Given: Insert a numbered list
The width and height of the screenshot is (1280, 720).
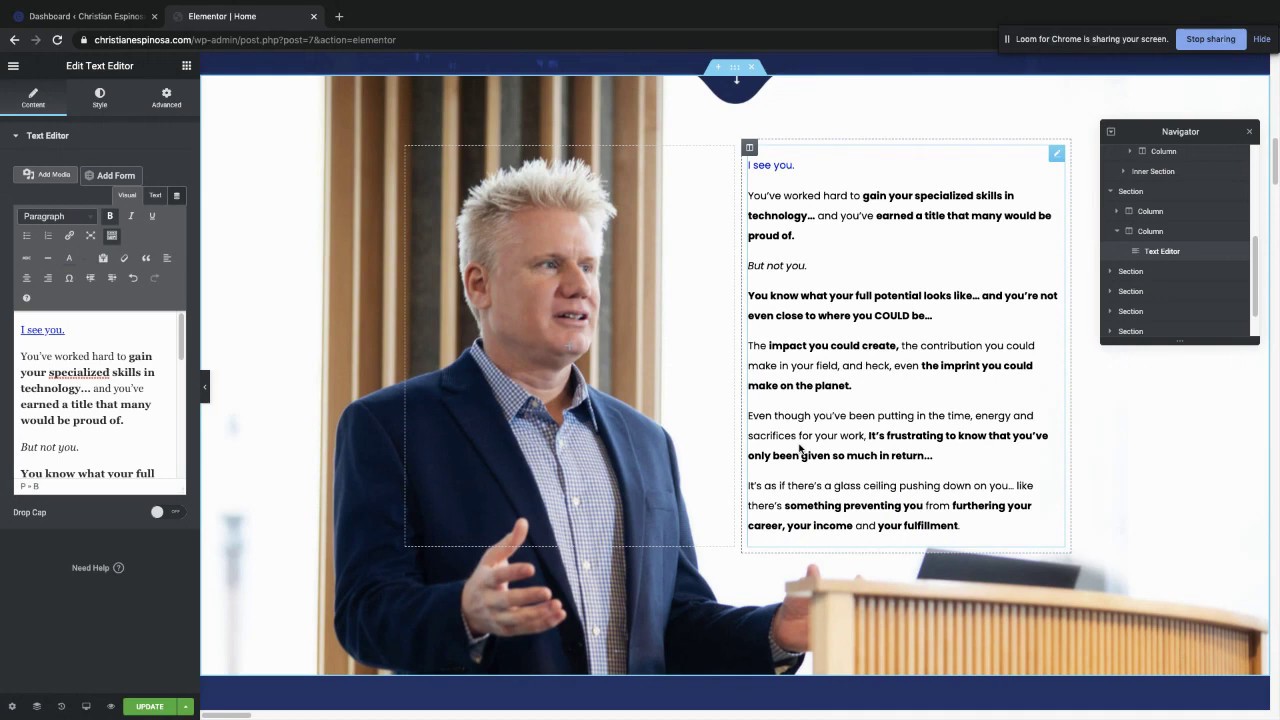Looking at the screenshot, I should [48, 236].
